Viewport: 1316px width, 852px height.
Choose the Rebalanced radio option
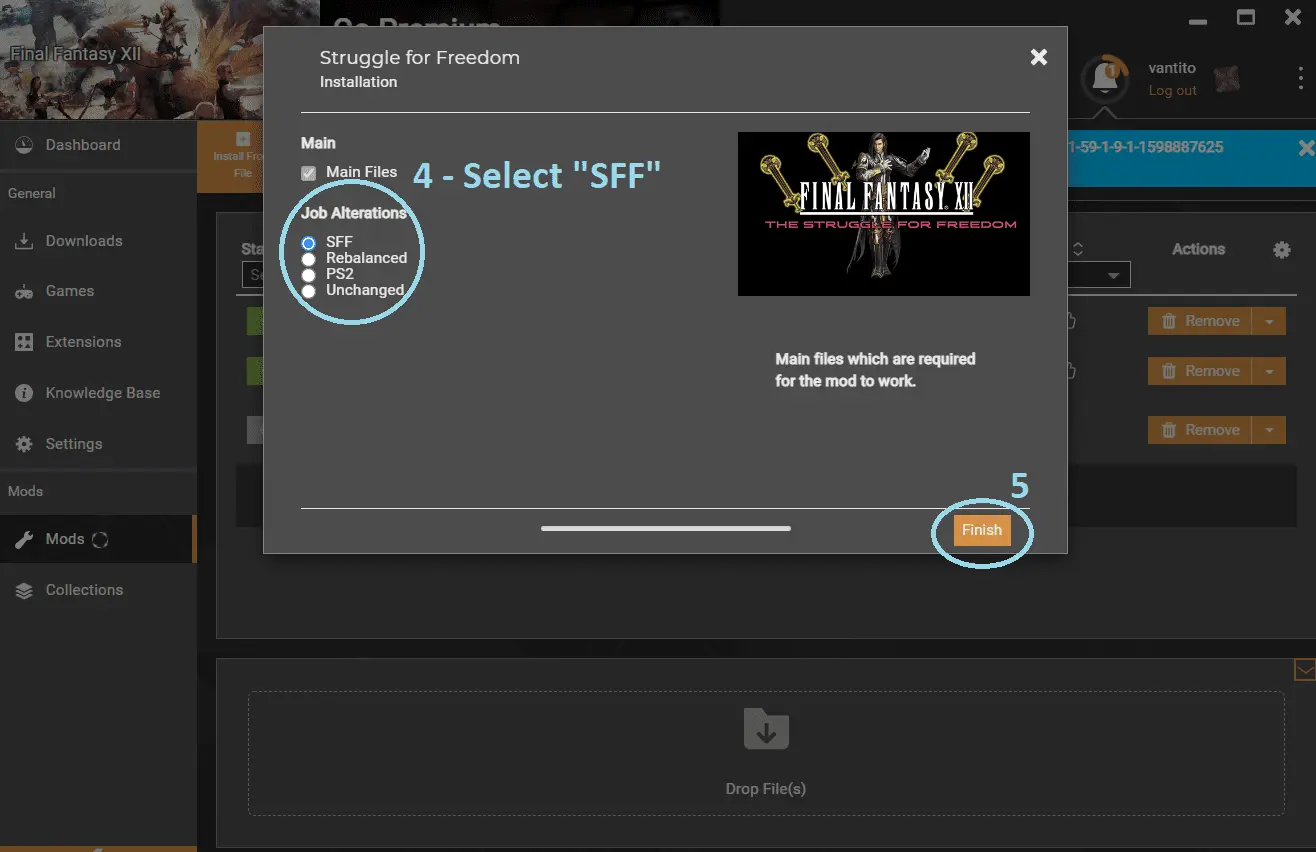[x=309, y=259]
